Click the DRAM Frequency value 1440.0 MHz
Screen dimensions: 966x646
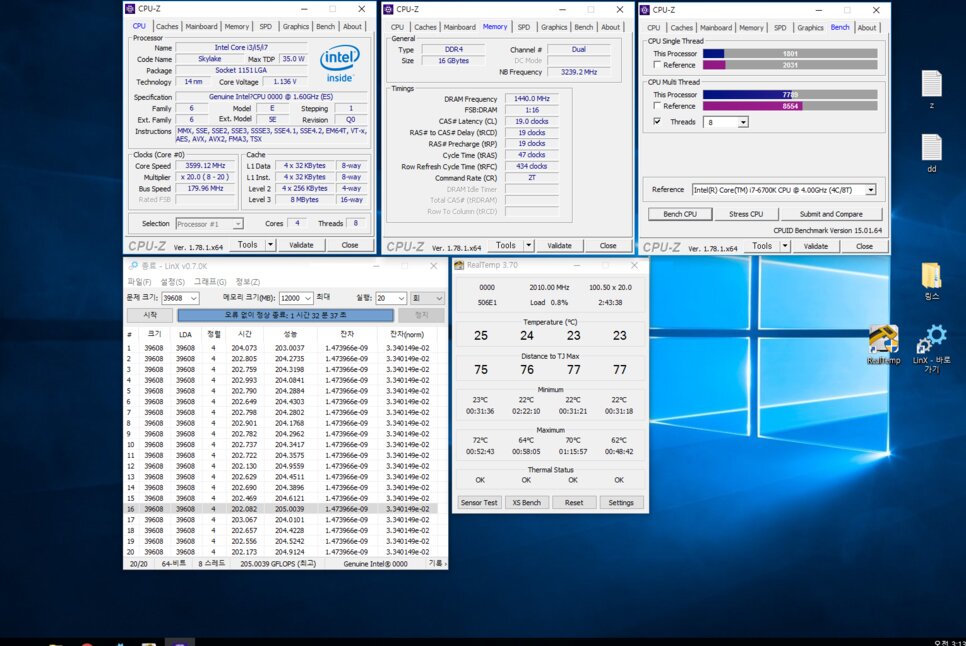532,99
